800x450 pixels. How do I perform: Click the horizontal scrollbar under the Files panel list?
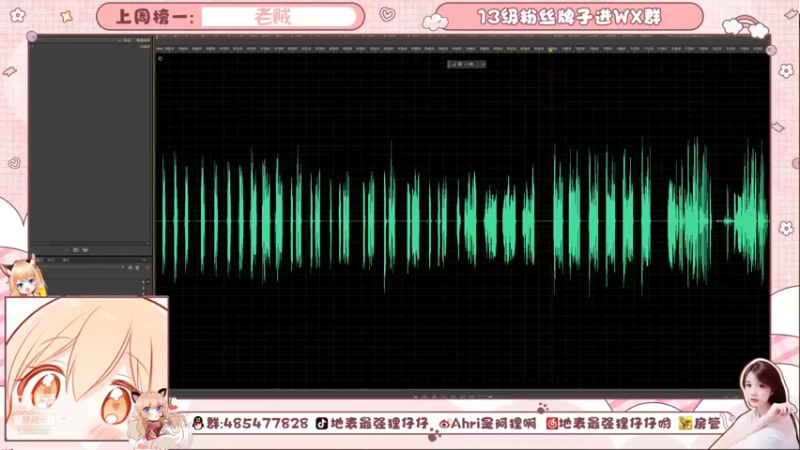[x=89, y=243]
